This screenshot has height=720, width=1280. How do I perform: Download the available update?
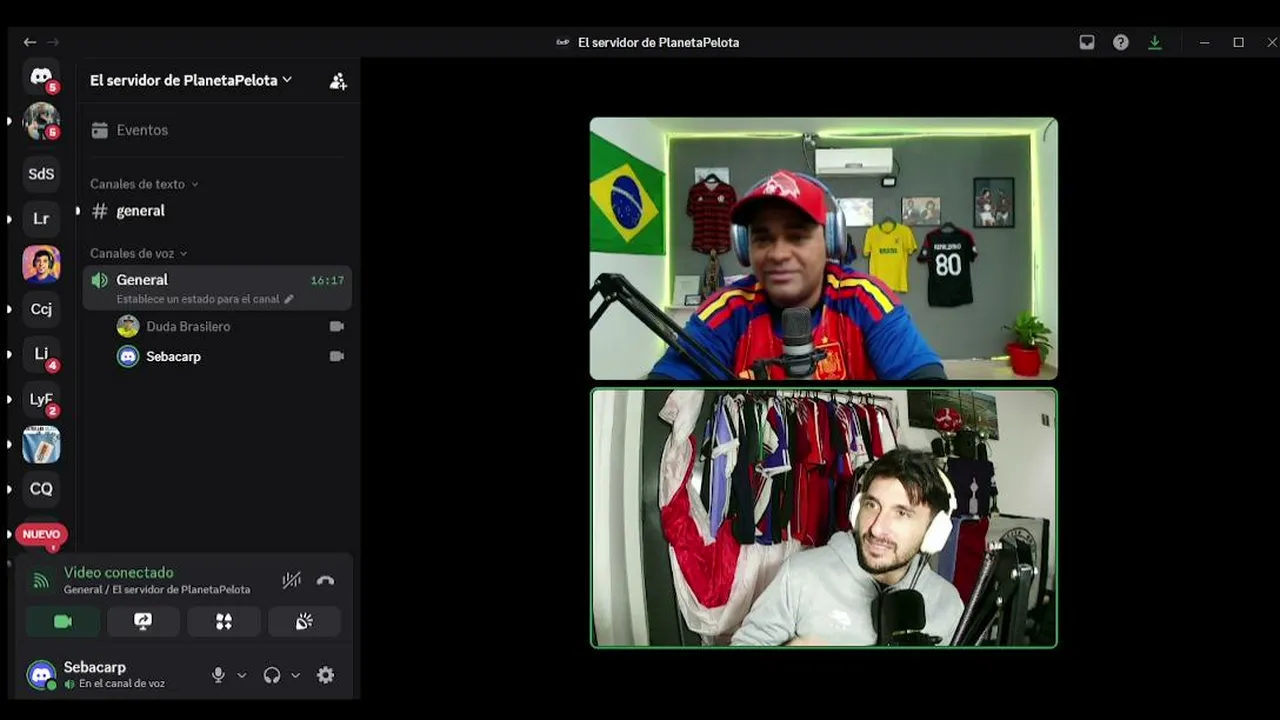(x=1155, y=42)
